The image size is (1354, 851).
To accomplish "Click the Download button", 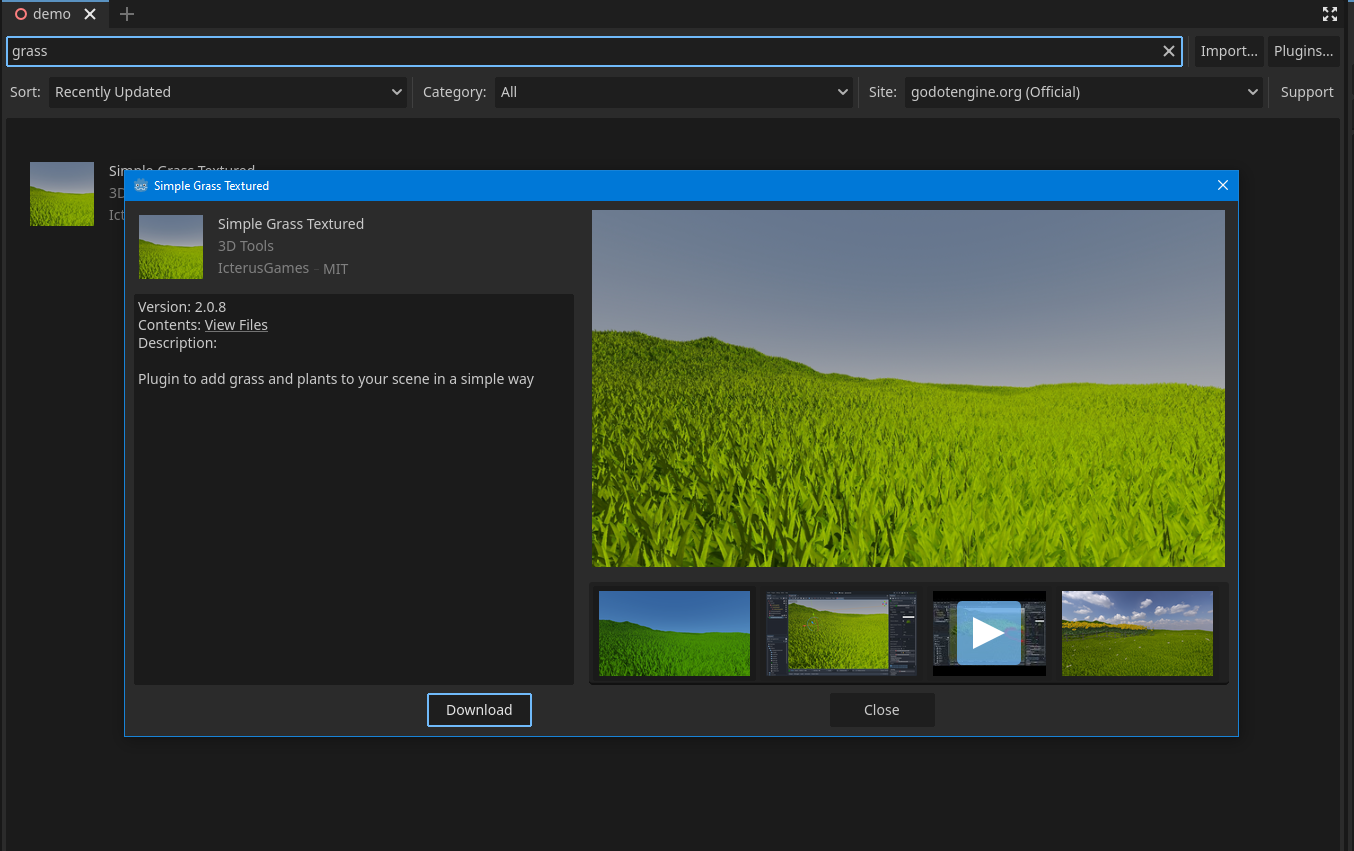I will pyautogui.click(x=479, y=710).
